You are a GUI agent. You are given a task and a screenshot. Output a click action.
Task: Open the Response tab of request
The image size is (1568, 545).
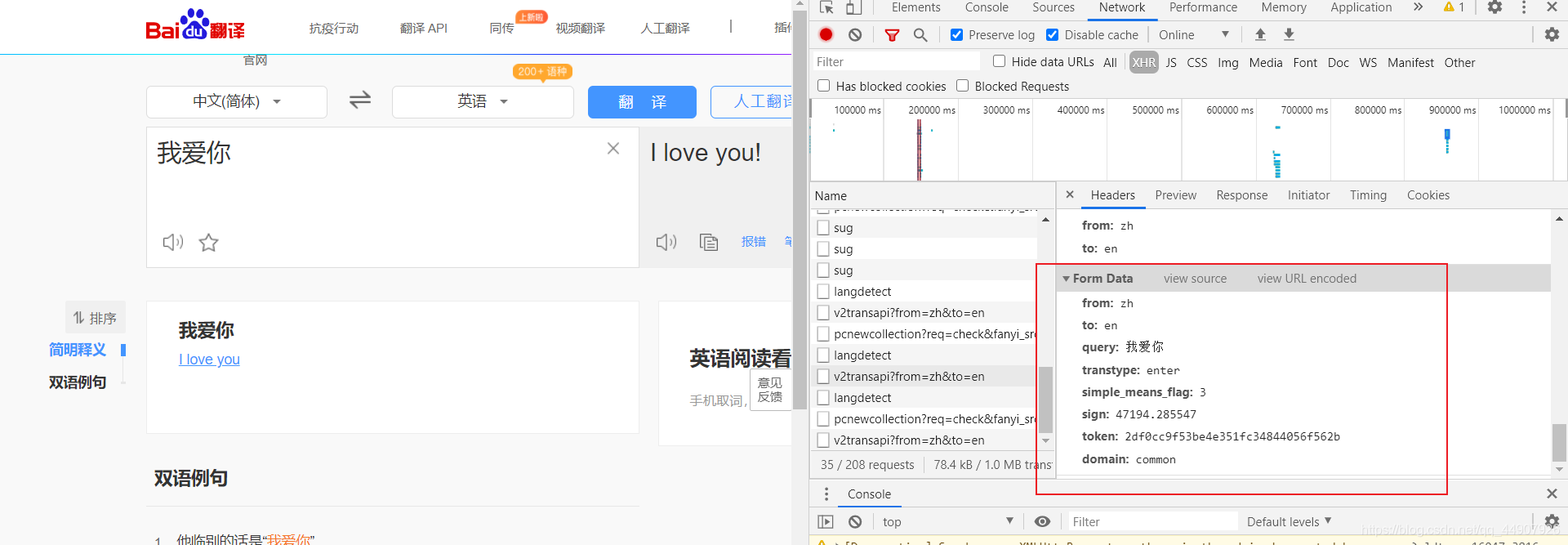pyautogui.click(x=1241, y=194)
